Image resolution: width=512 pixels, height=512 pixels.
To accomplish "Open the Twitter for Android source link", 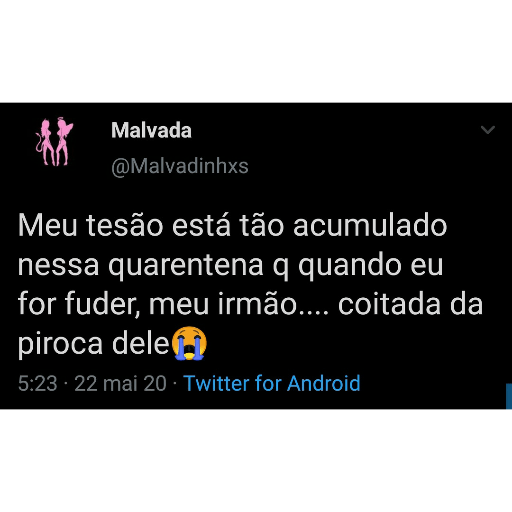I will coord(272,383).
